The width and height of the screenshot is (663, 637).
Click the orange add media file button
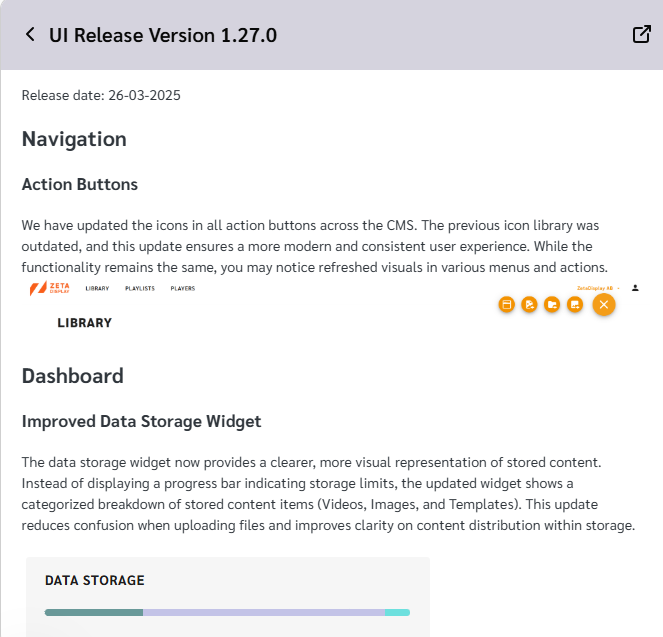coord(529,304)
